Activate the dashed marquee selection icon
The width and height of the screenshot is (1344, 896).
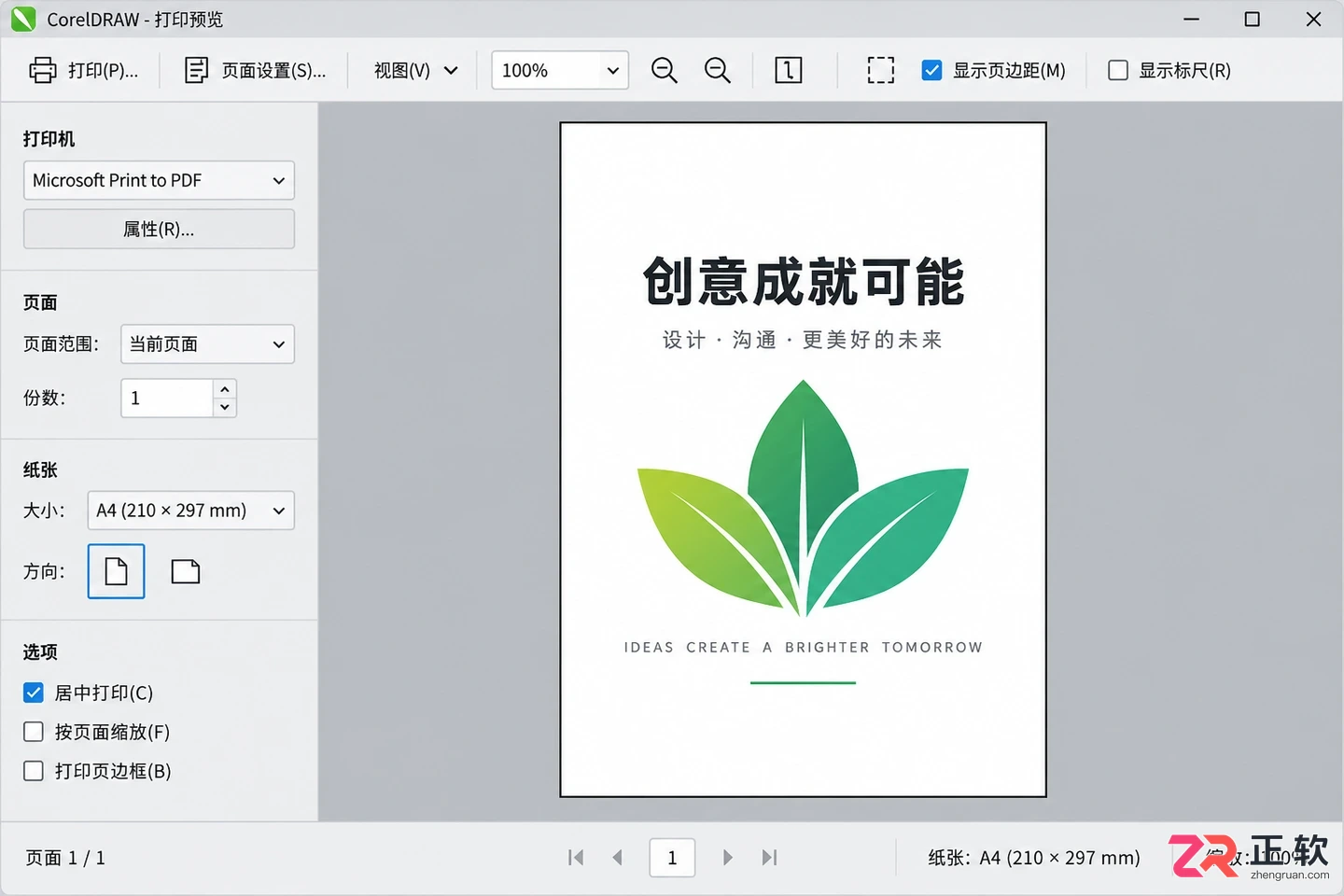(880, 70)
